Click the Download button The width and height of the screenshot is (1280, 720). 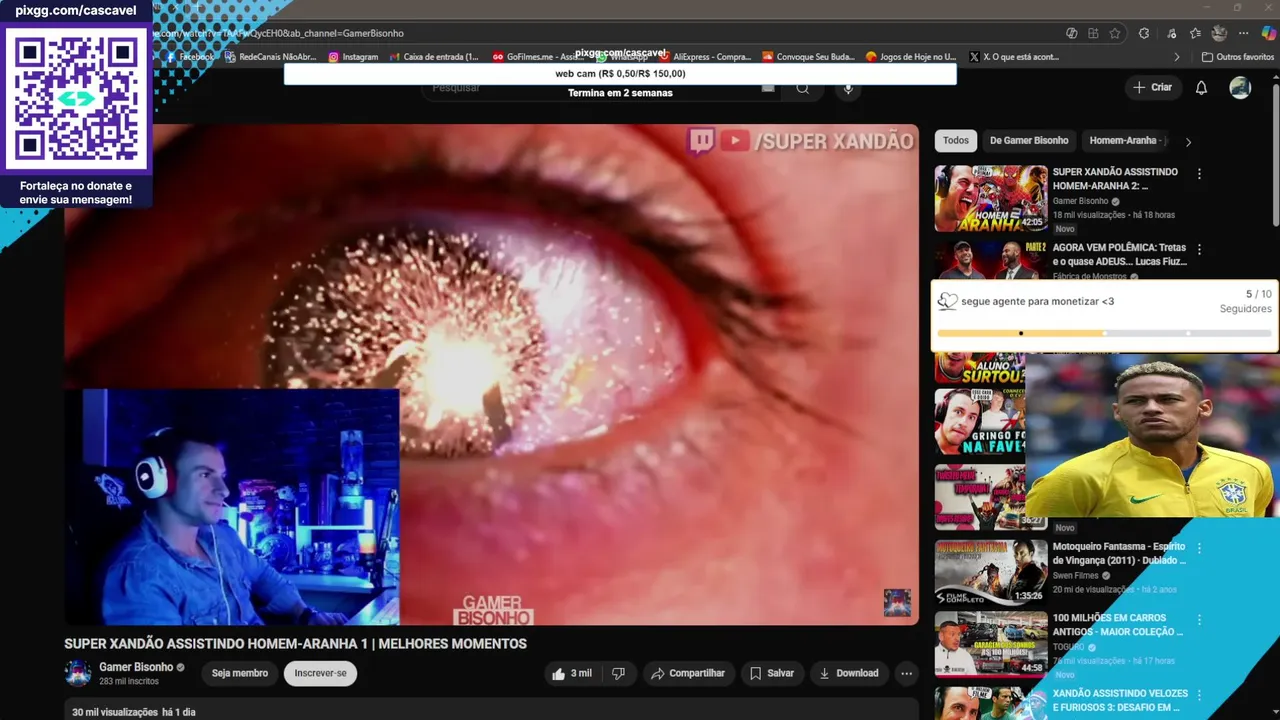coord(849,673)
